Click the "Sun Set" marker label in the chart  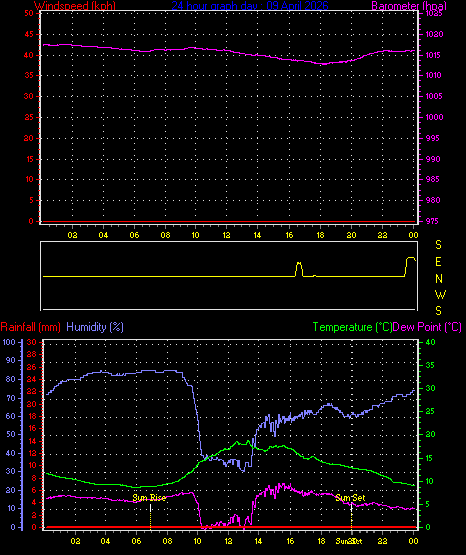pyautogui.click(x=350, y=498)
